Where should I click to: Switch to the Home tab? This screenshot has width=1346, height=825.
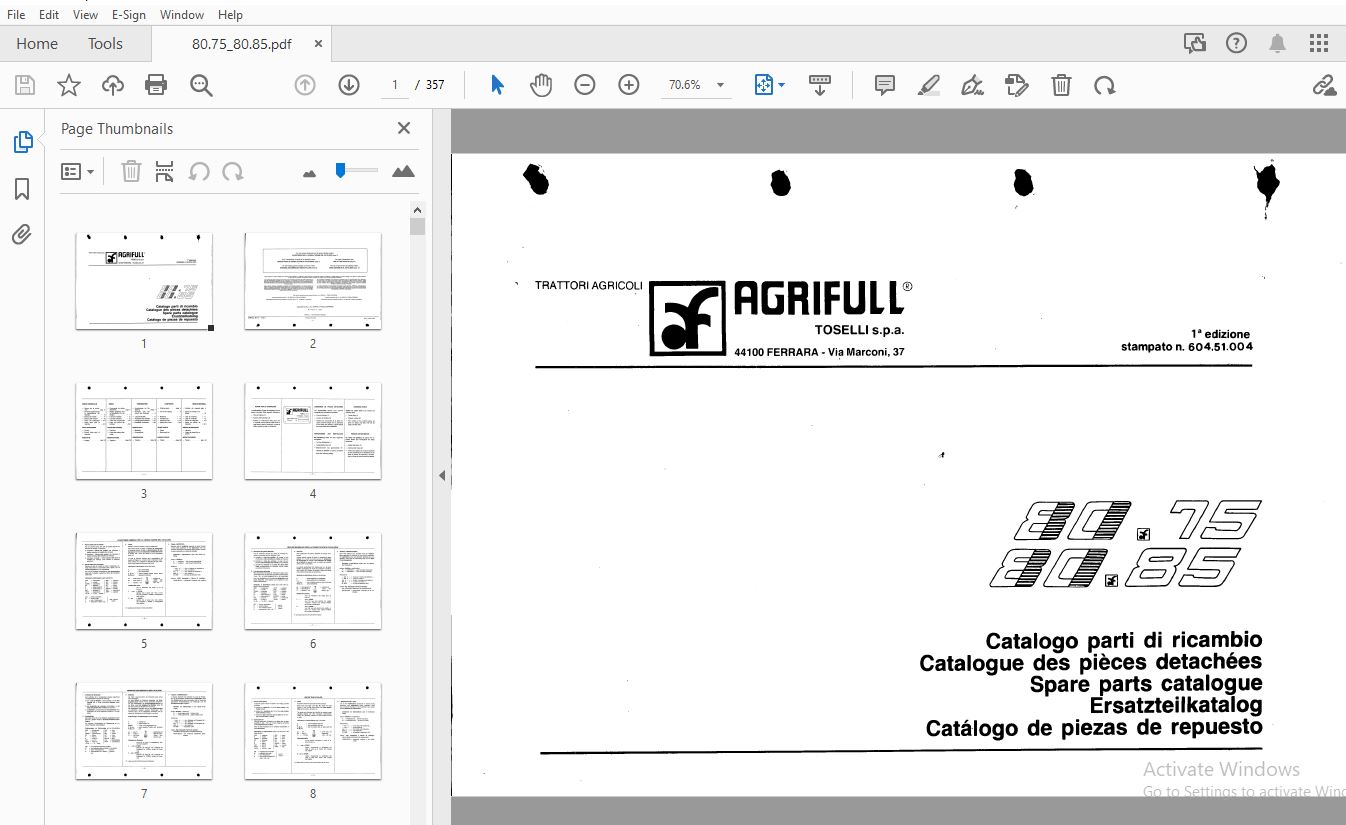tap(37, 43)
